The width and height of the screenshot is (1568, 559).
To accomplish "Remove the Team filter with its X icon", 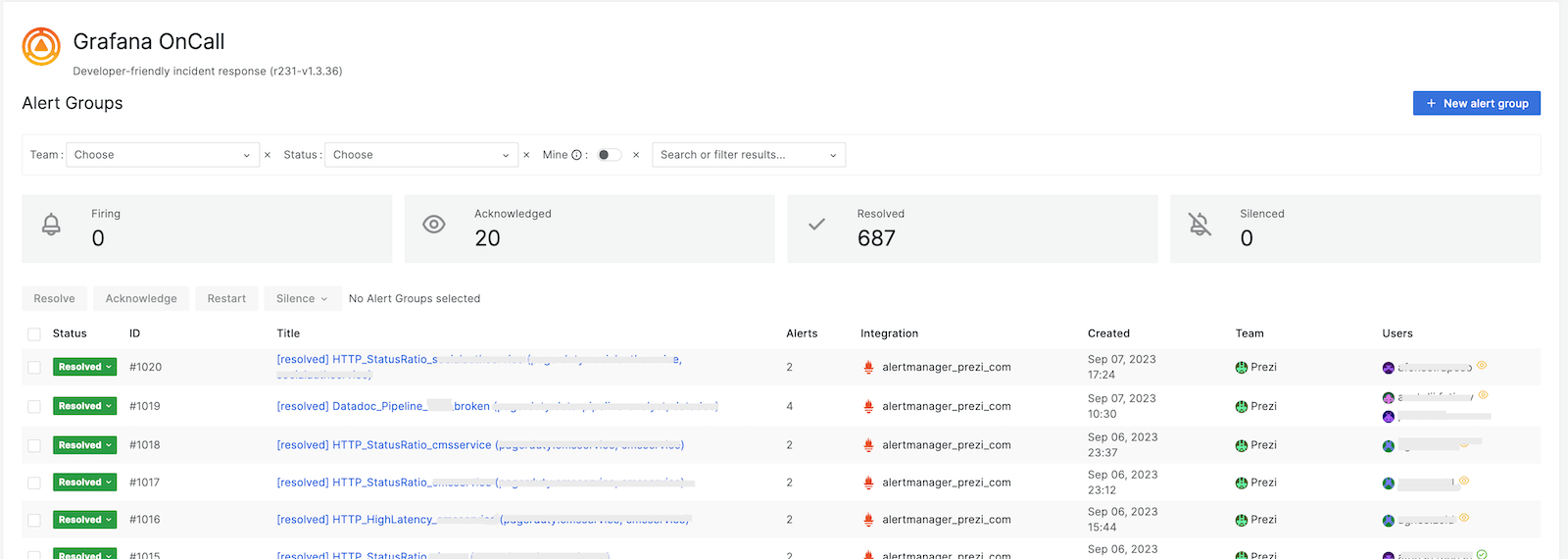I will 268,155.
